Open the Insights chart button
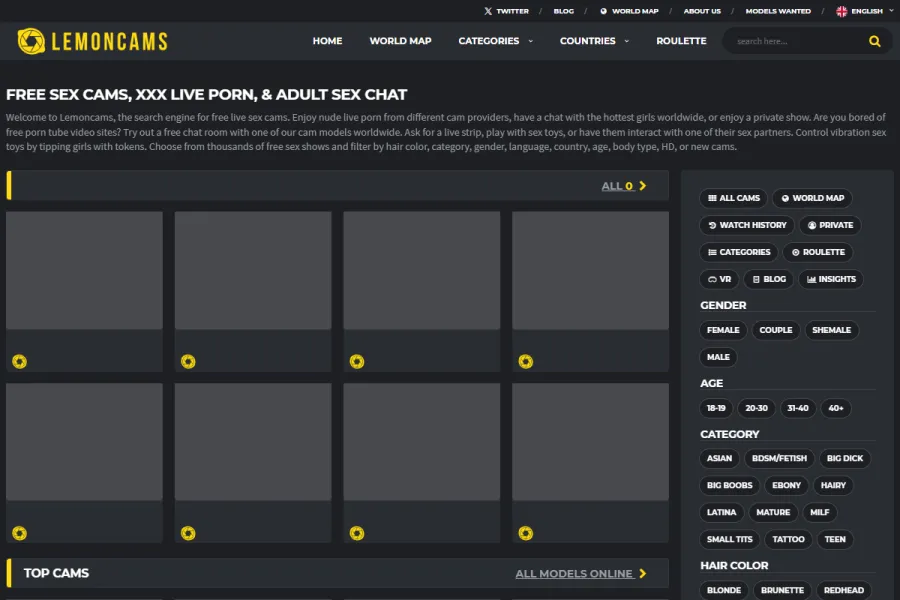 [x=831, y=279]
